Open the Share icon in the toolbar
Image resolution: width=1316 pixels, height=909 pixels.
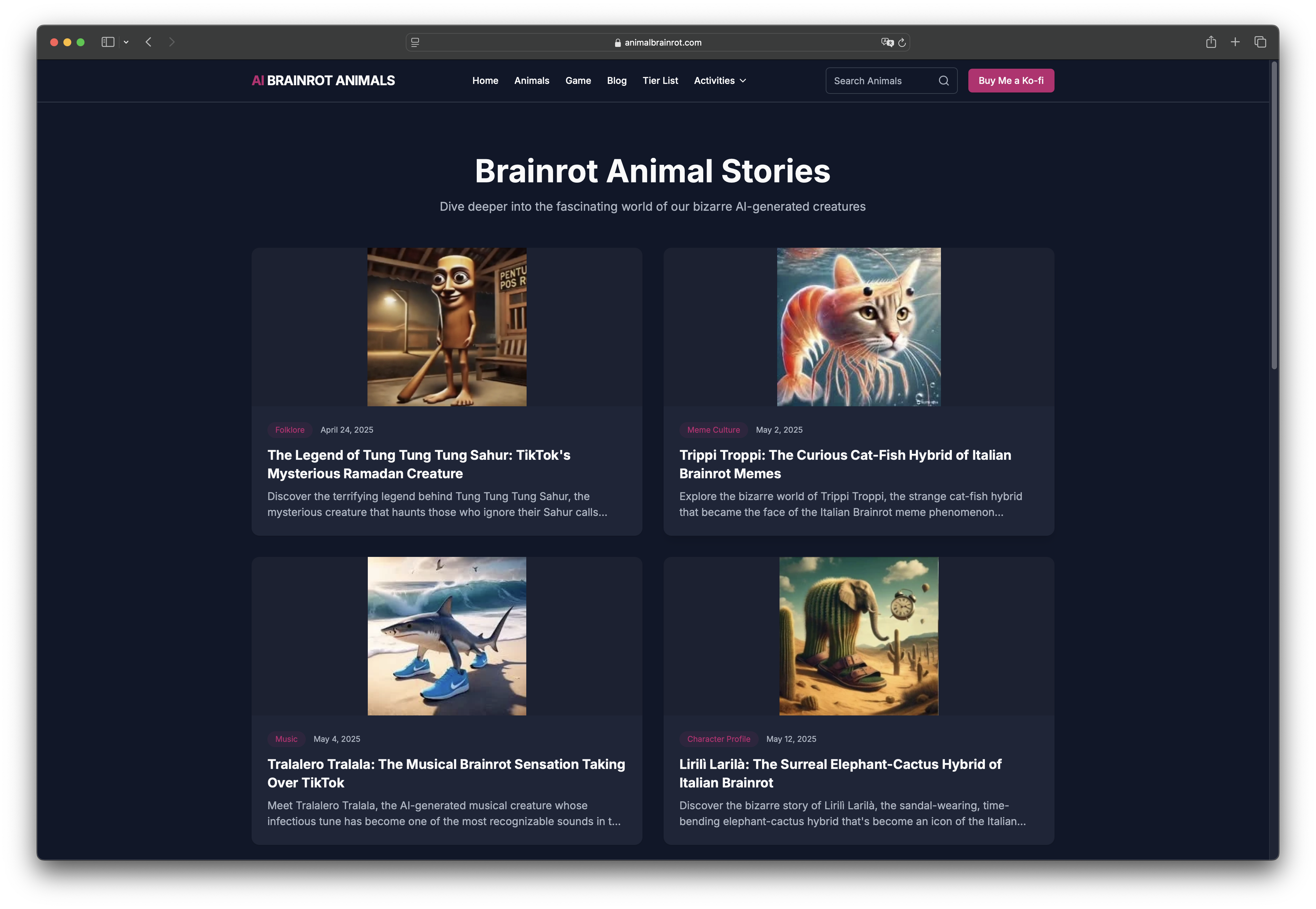coord(1211,42)
